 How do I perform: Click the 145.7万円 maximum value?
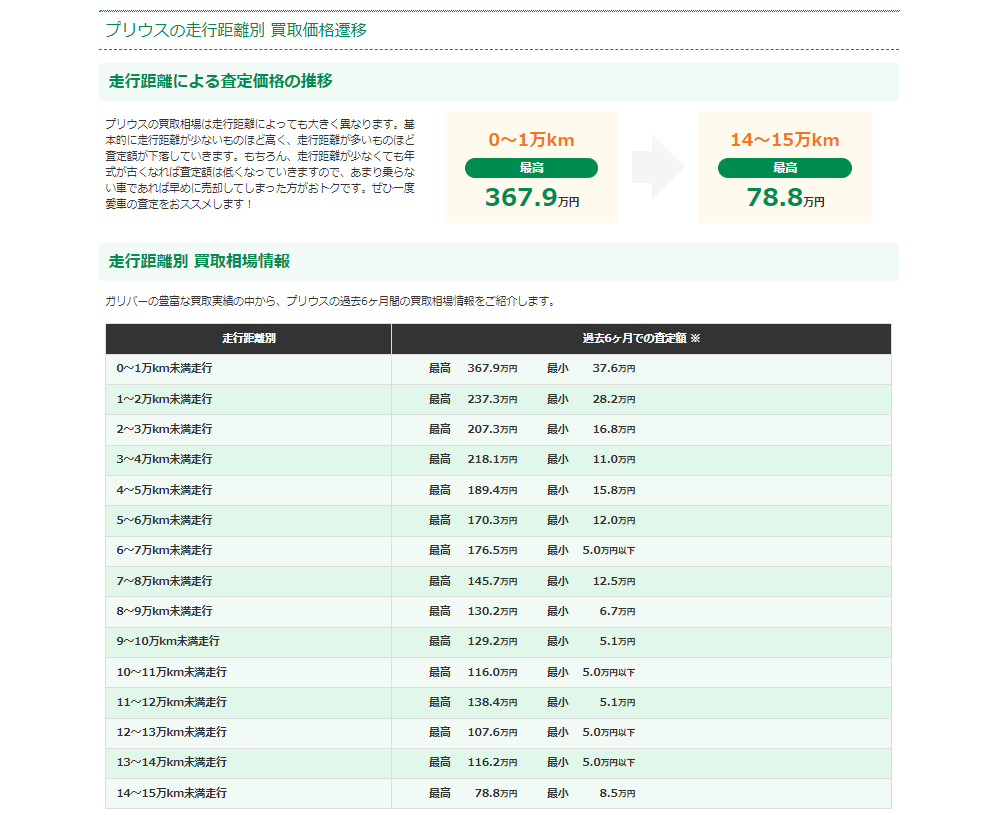[492, 582]
